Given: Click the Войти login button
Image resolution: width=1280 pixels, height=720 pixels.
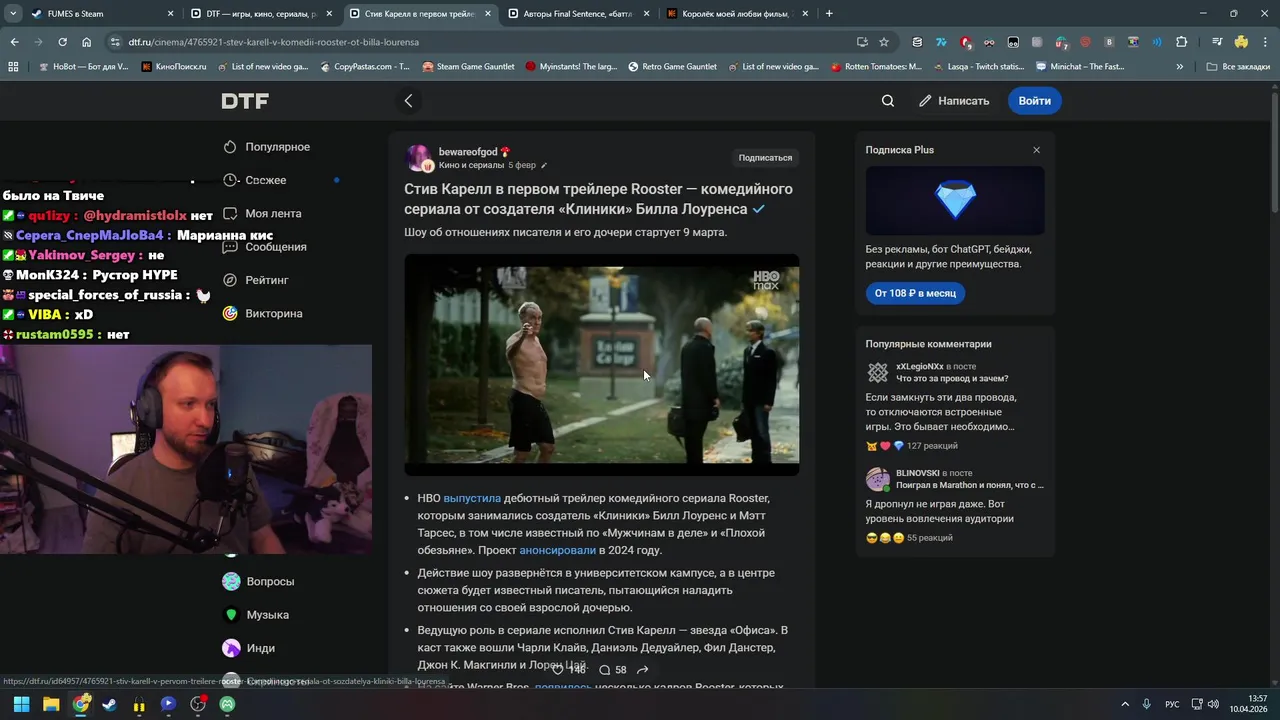Looking at the screenshot, I should click(1034, 101).
